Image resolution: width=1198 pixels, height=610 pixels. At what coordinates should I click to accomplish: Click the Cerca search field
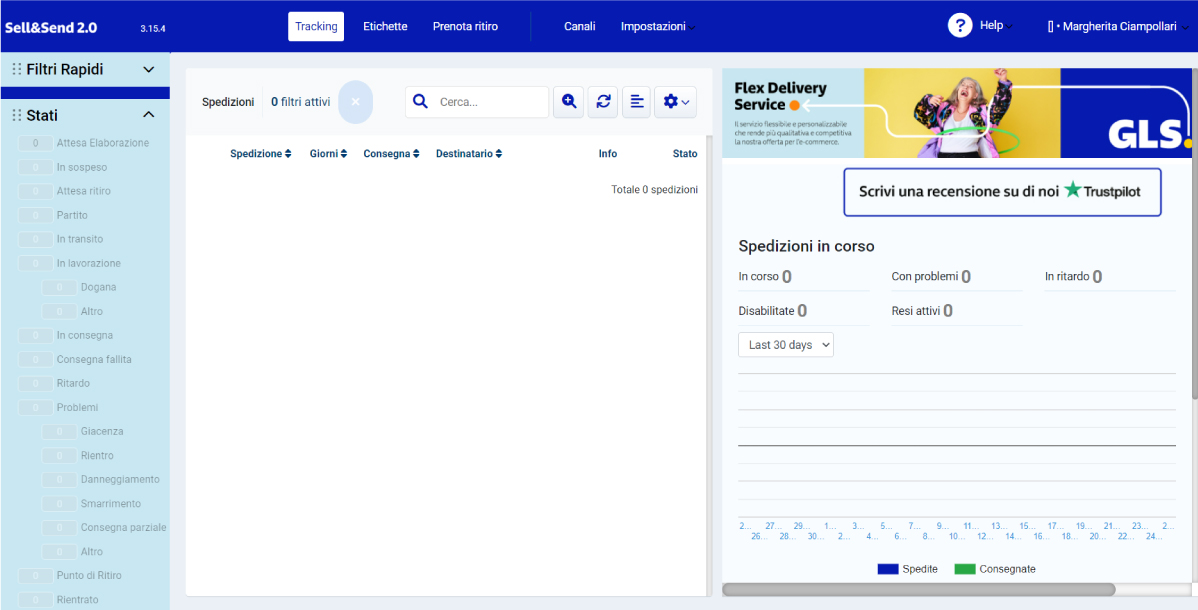(x=490, y=102)
